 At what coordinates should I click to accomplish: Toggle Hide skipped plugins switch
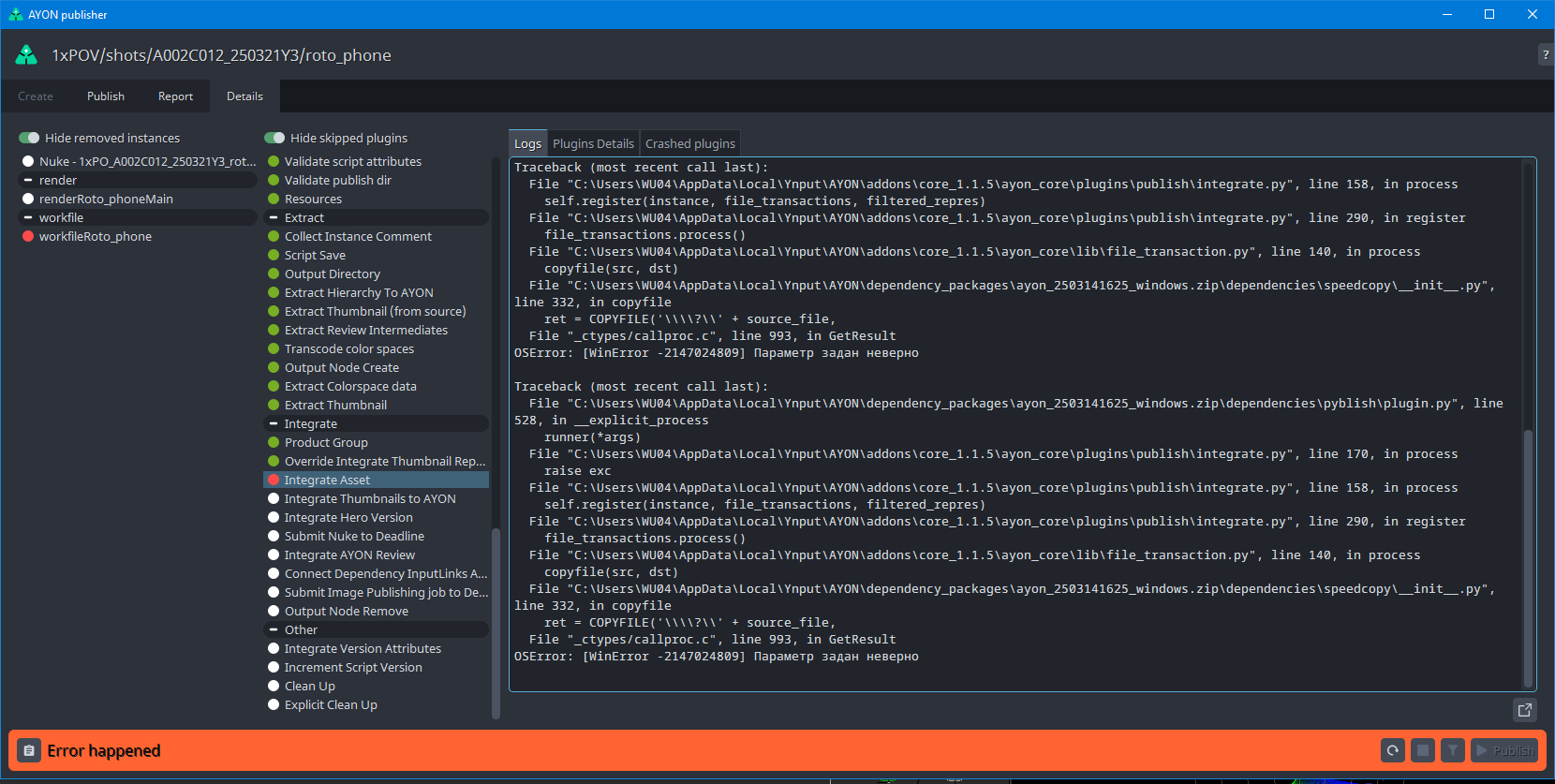pos(274,138)
